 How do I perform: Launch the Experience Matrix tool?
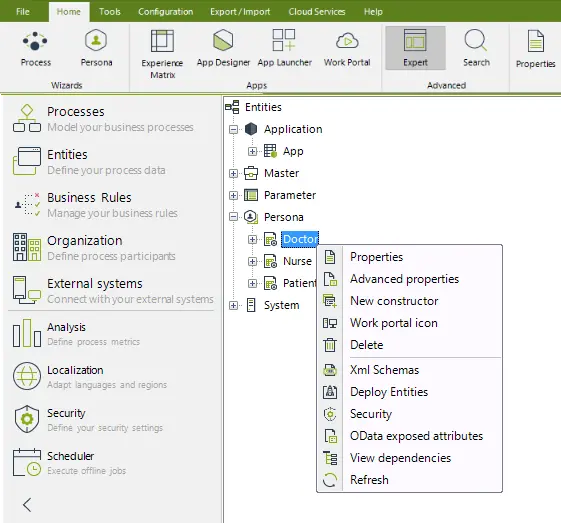pyautogui.click(x=162, y=54)
